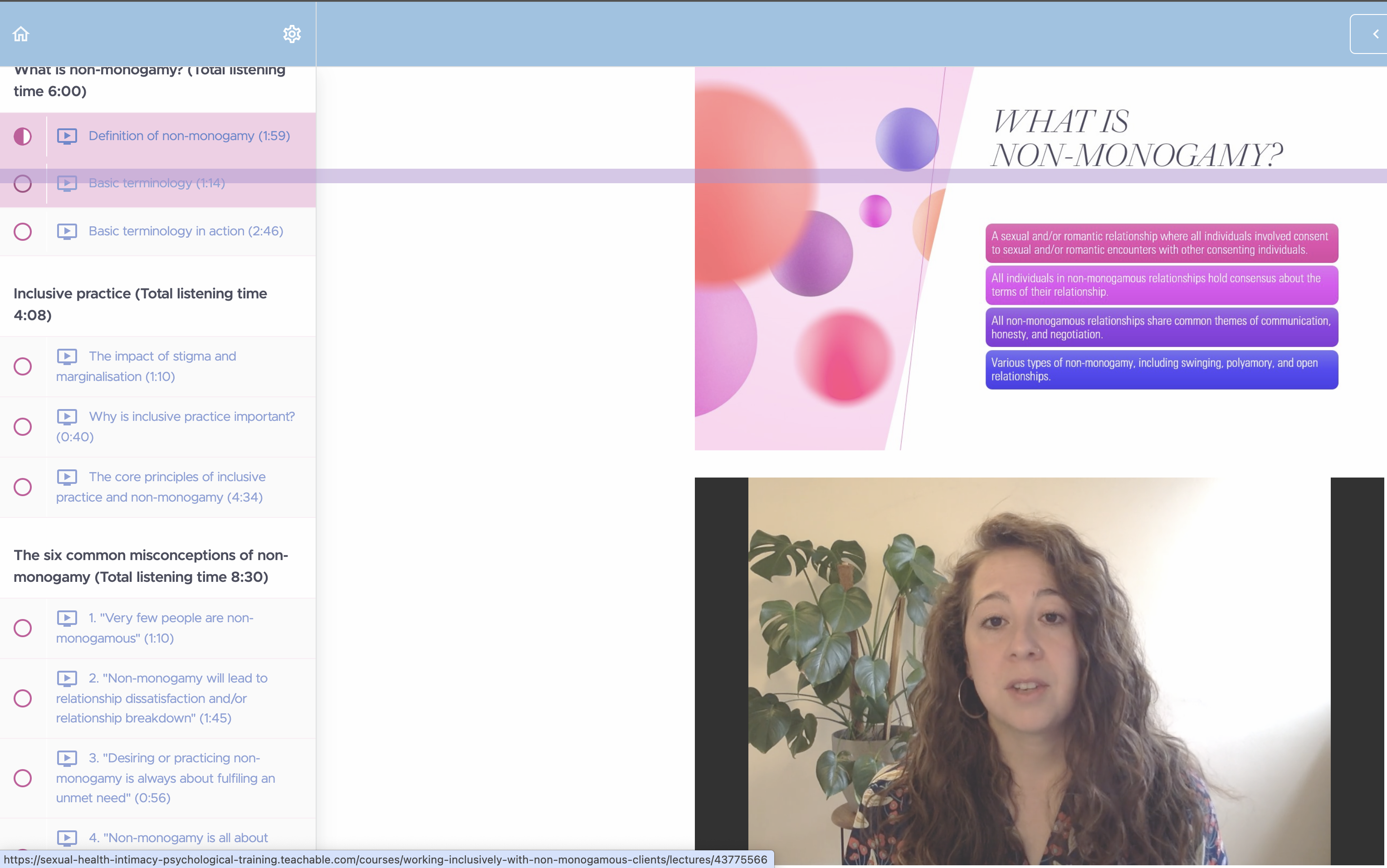Click video icon for core principles lecture

67,477
